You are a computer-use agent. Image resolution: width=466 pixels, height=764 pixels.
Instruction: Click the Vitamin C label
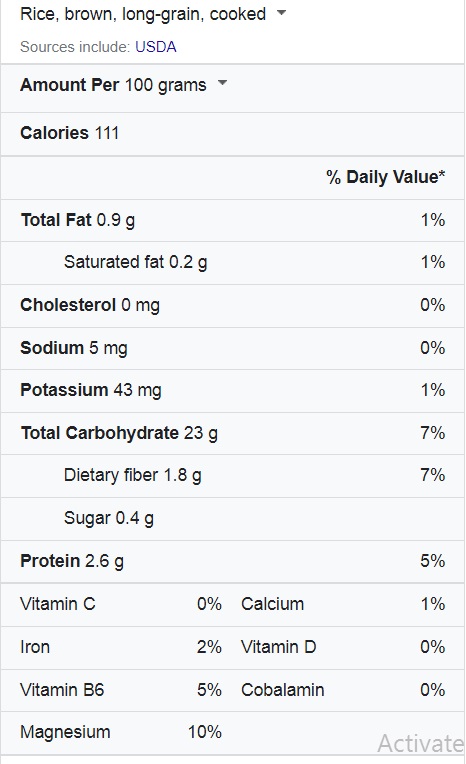click(58, 604)
